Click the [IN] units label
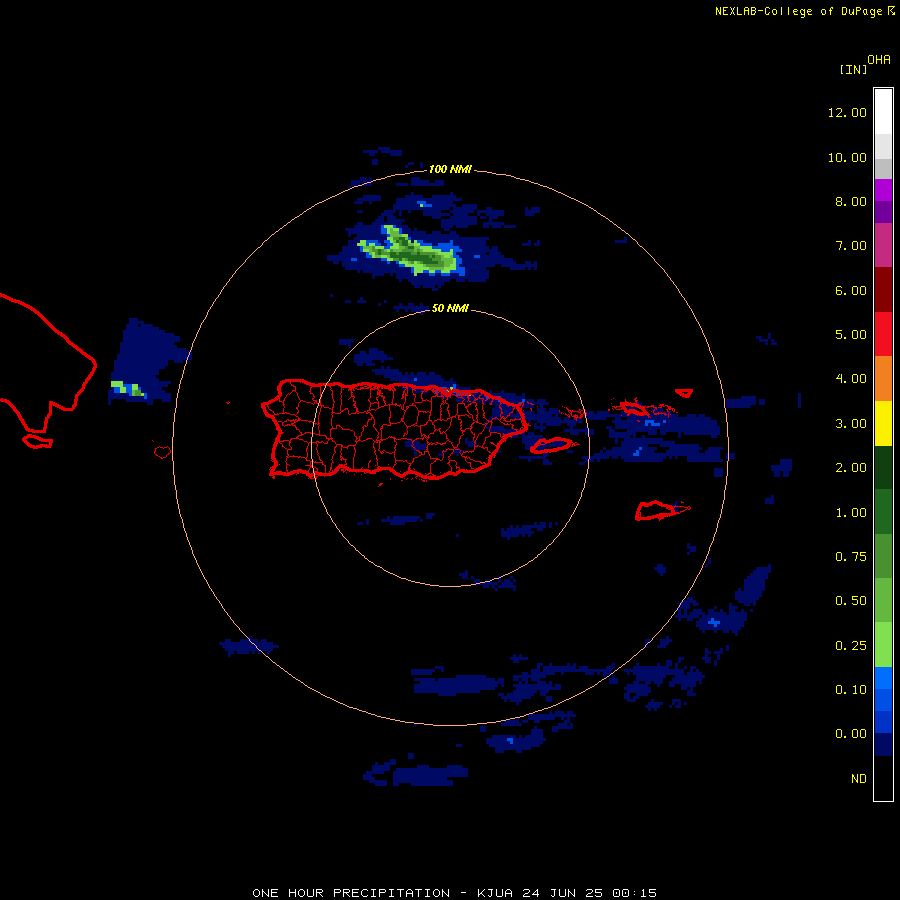 click(x=854, y=69)
